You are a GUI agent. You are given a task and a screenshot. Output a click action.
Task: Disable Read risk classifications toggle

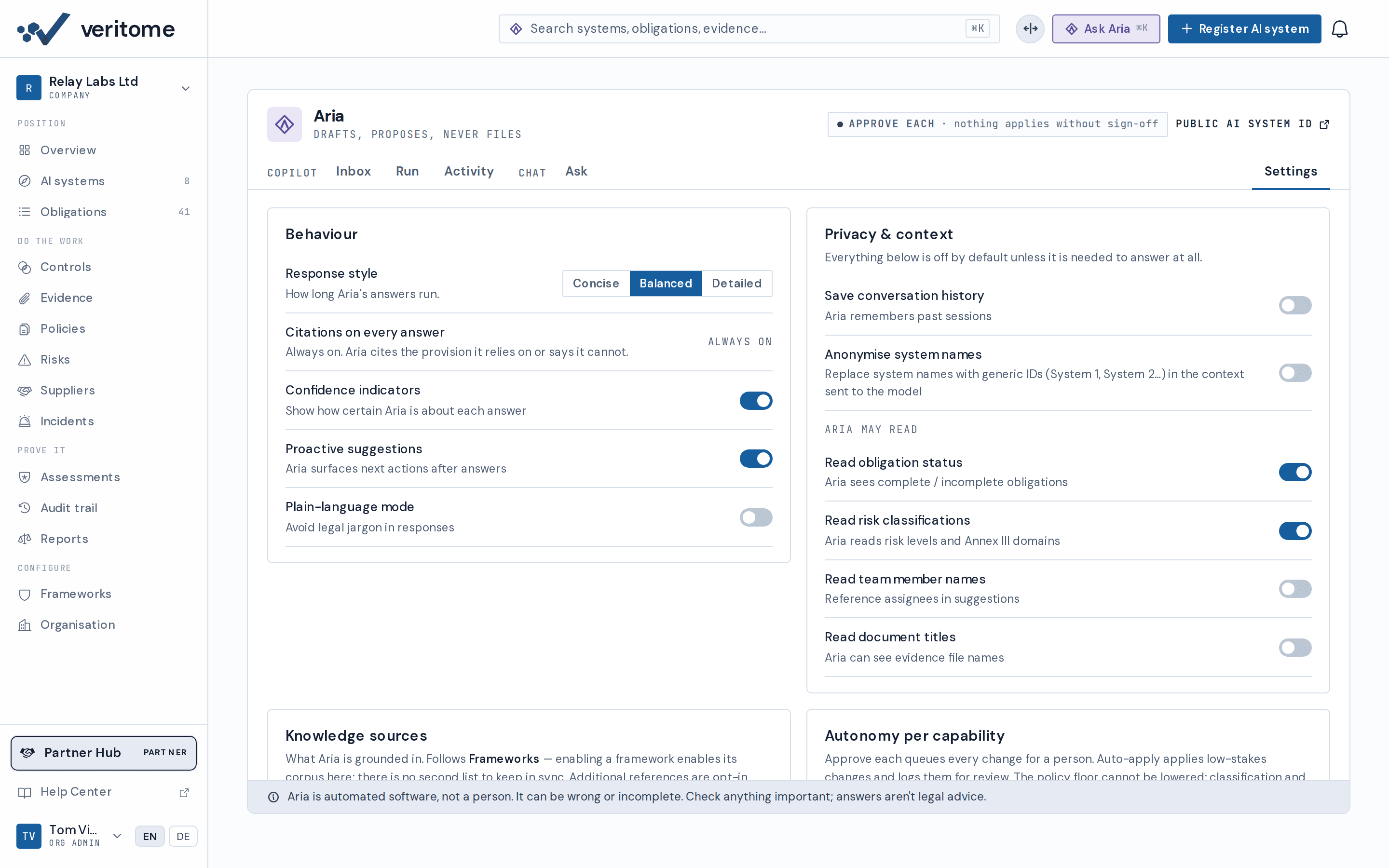pyautogui.click(x=1295, y=530)
